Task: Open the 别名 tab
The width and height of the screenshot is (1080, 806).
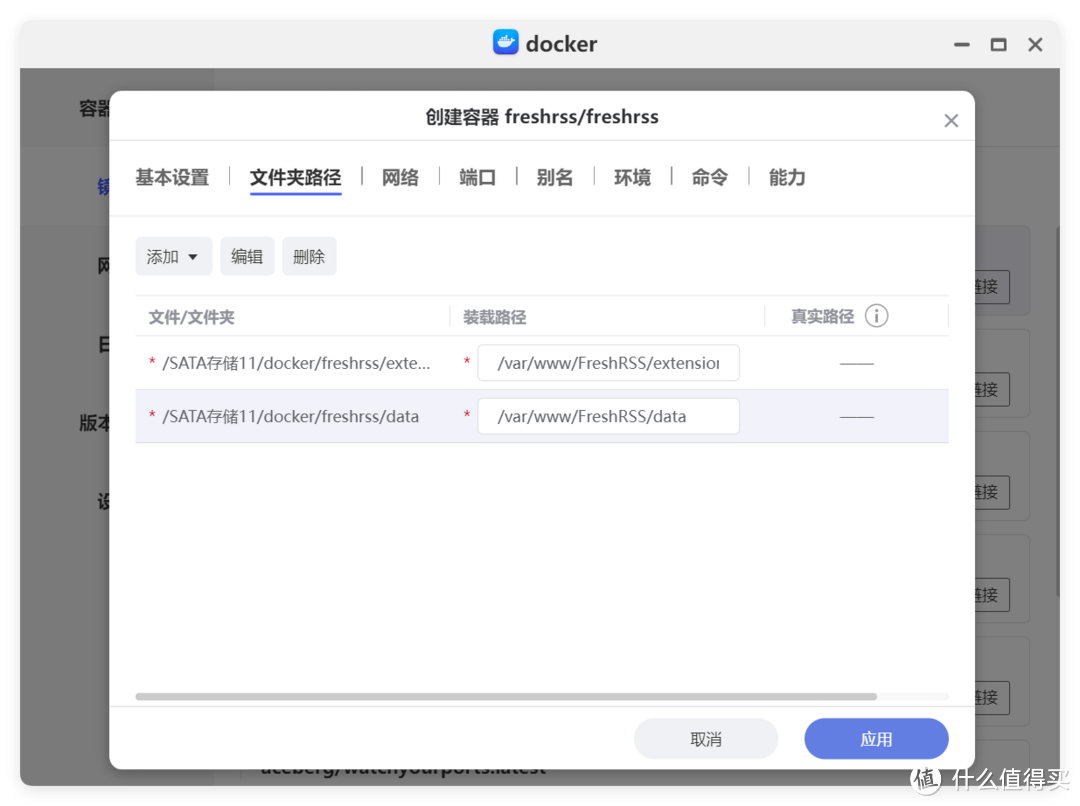Action: [555, 177]
